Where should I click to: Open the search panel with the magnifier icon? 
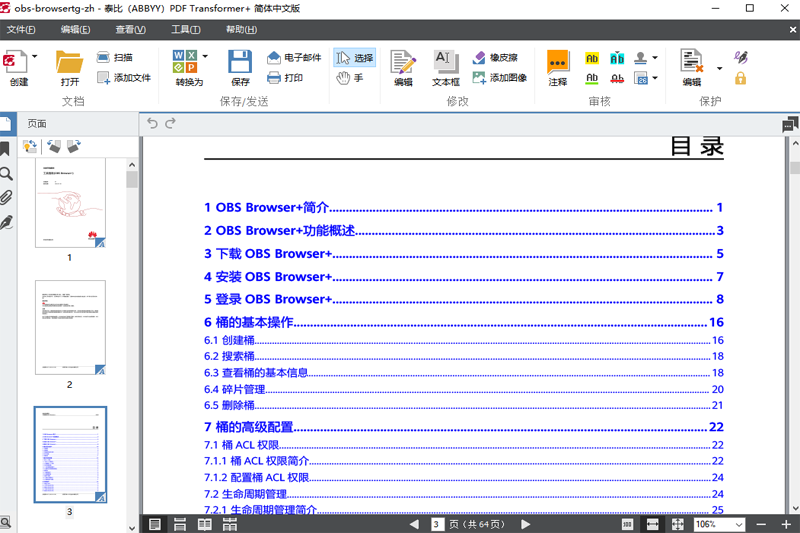click(6, 173)
